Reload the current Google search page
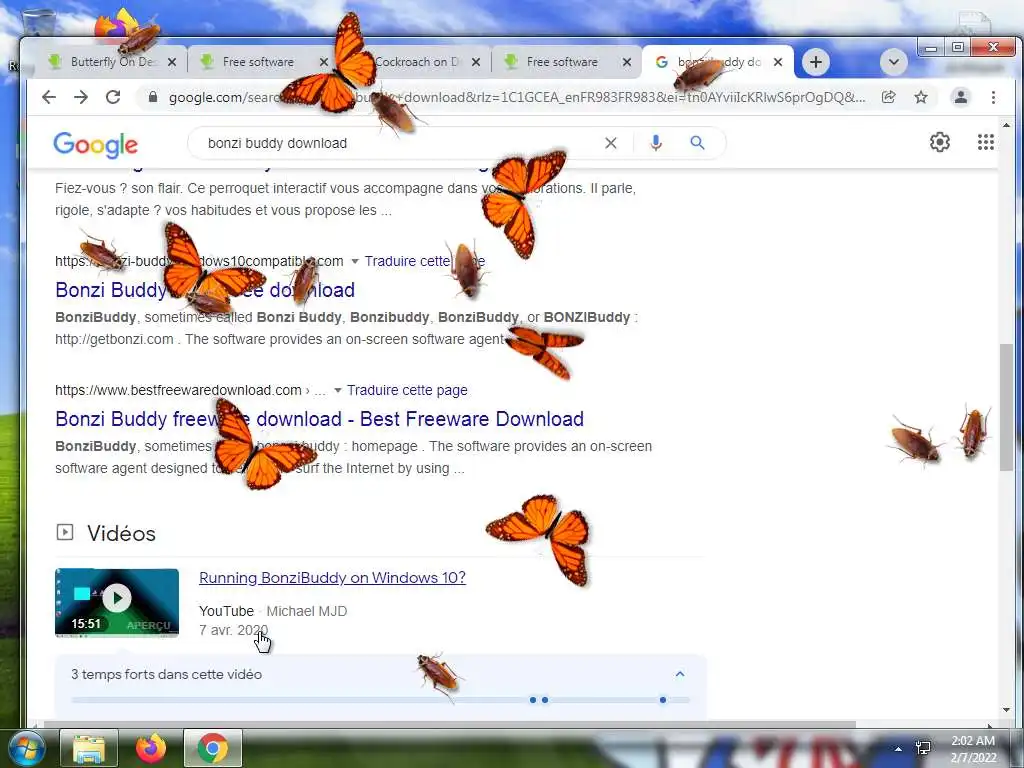The width and height of the screenshot is (1024, 768). click(113, 97)
